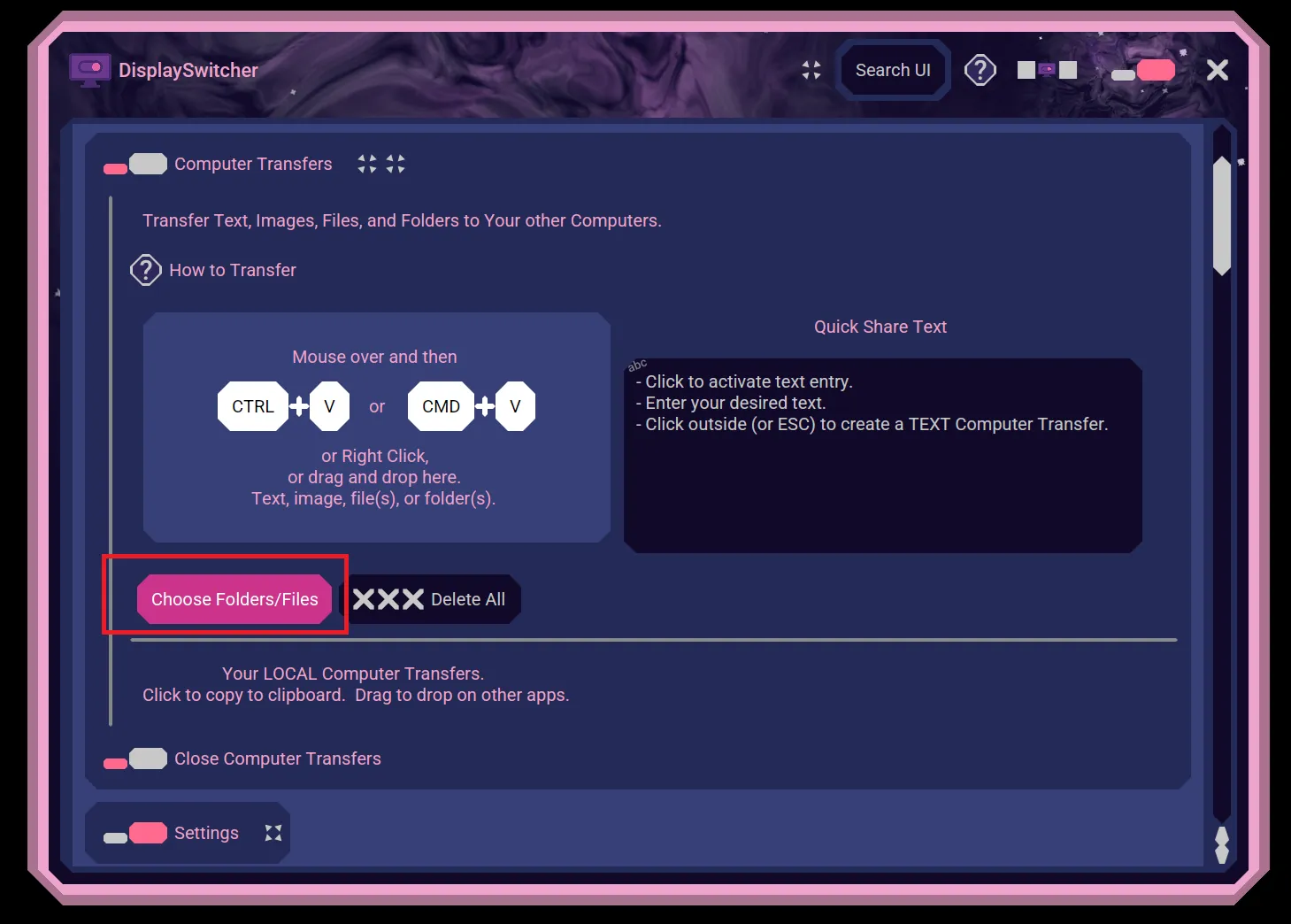Click the XXX icon on Delete All
Image resolution: width=1291 pixels, height=924 pixels.
[x=388, y=599]
